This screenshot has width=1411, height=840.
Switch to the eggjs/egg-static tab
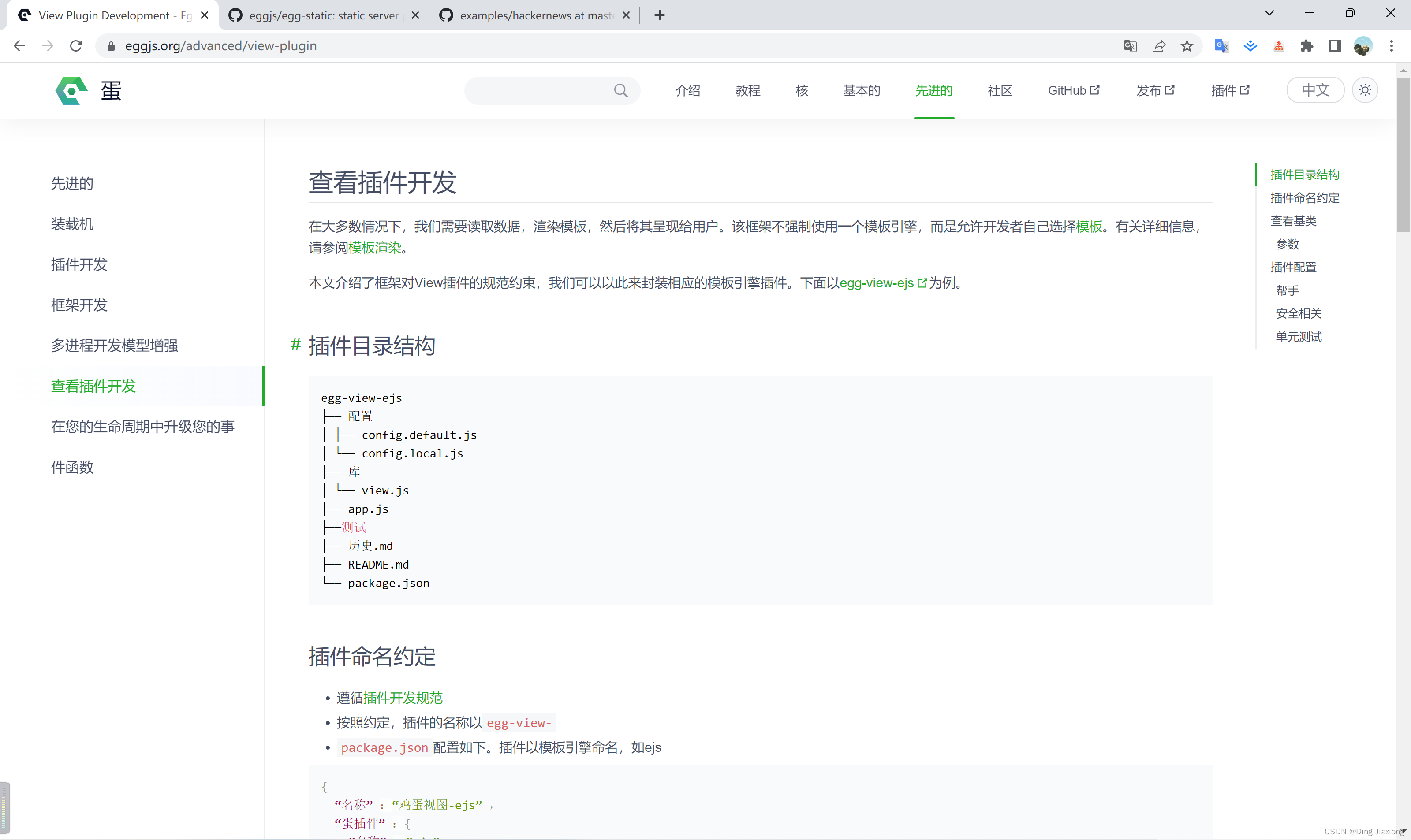click(x=324, y=15)
